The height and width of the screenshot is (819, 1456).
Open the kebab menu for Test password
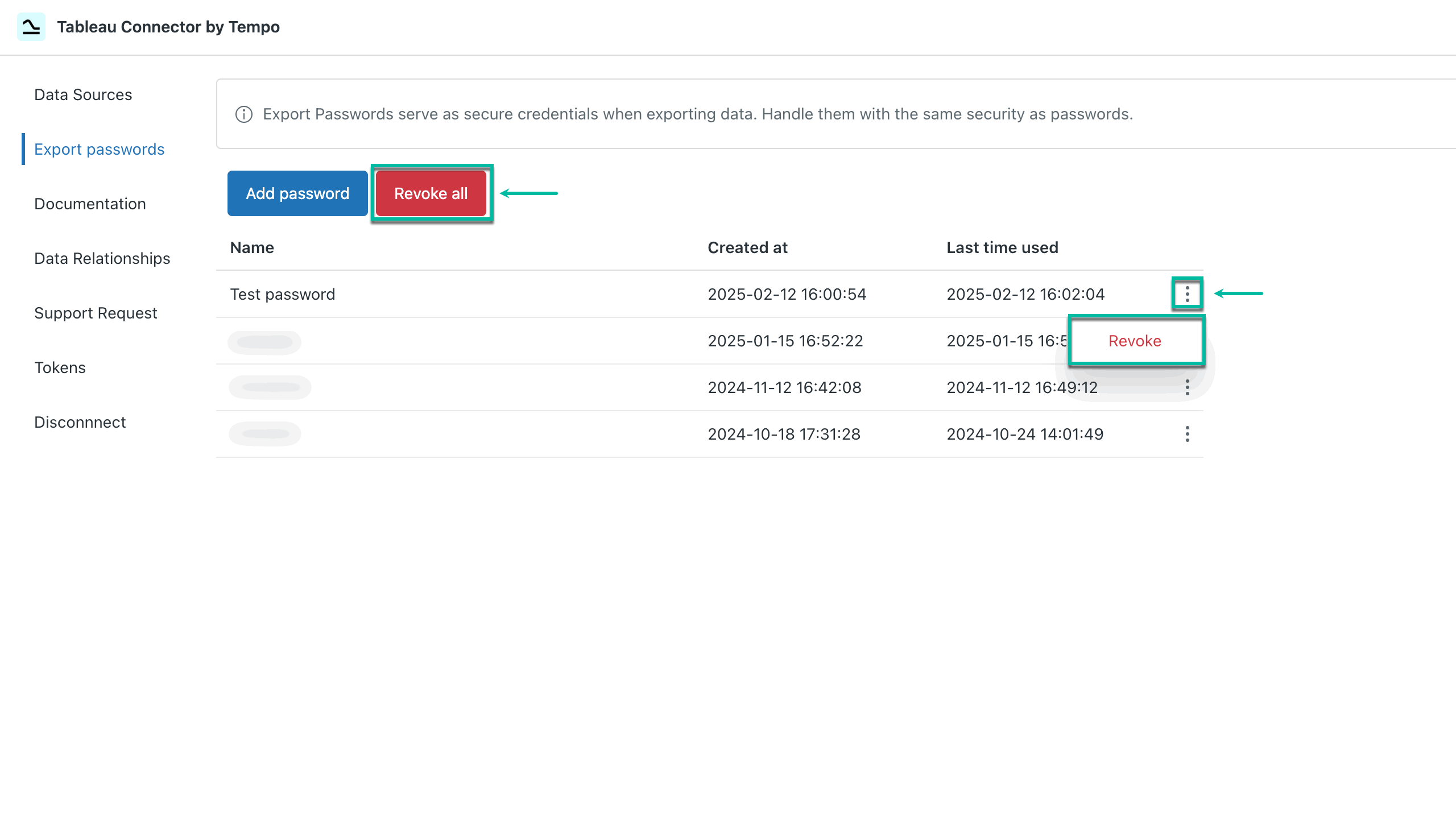(x=1188, y=294)
